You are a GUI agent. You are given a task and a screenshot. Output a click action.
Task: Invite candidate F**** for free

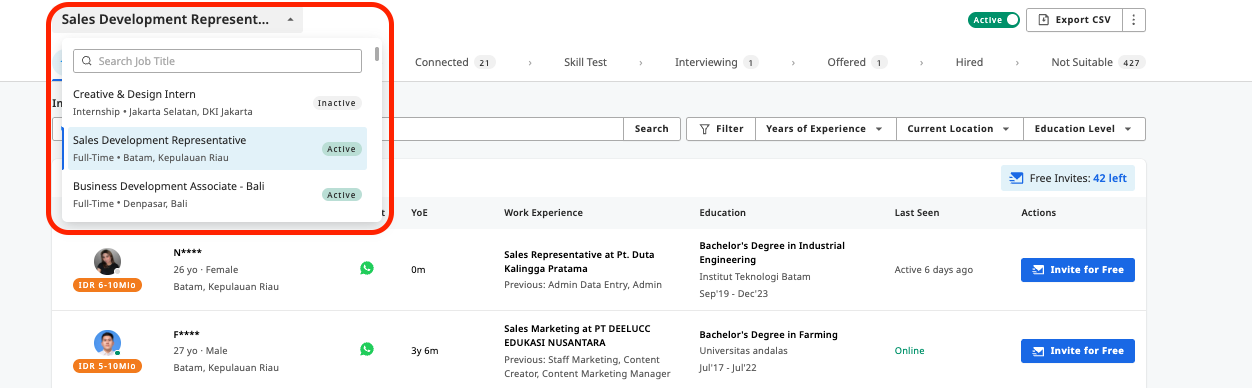[x=1078, y=351]
